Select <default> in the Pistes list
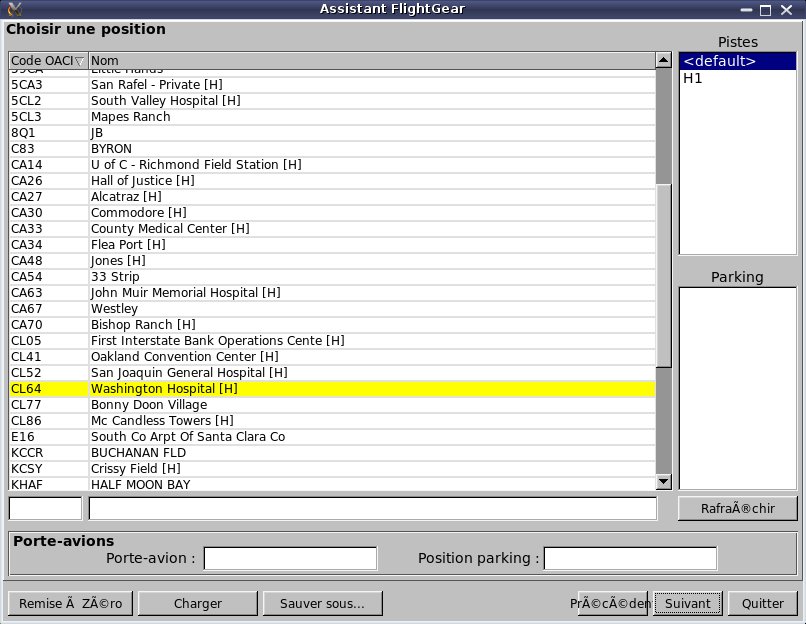 738,61
